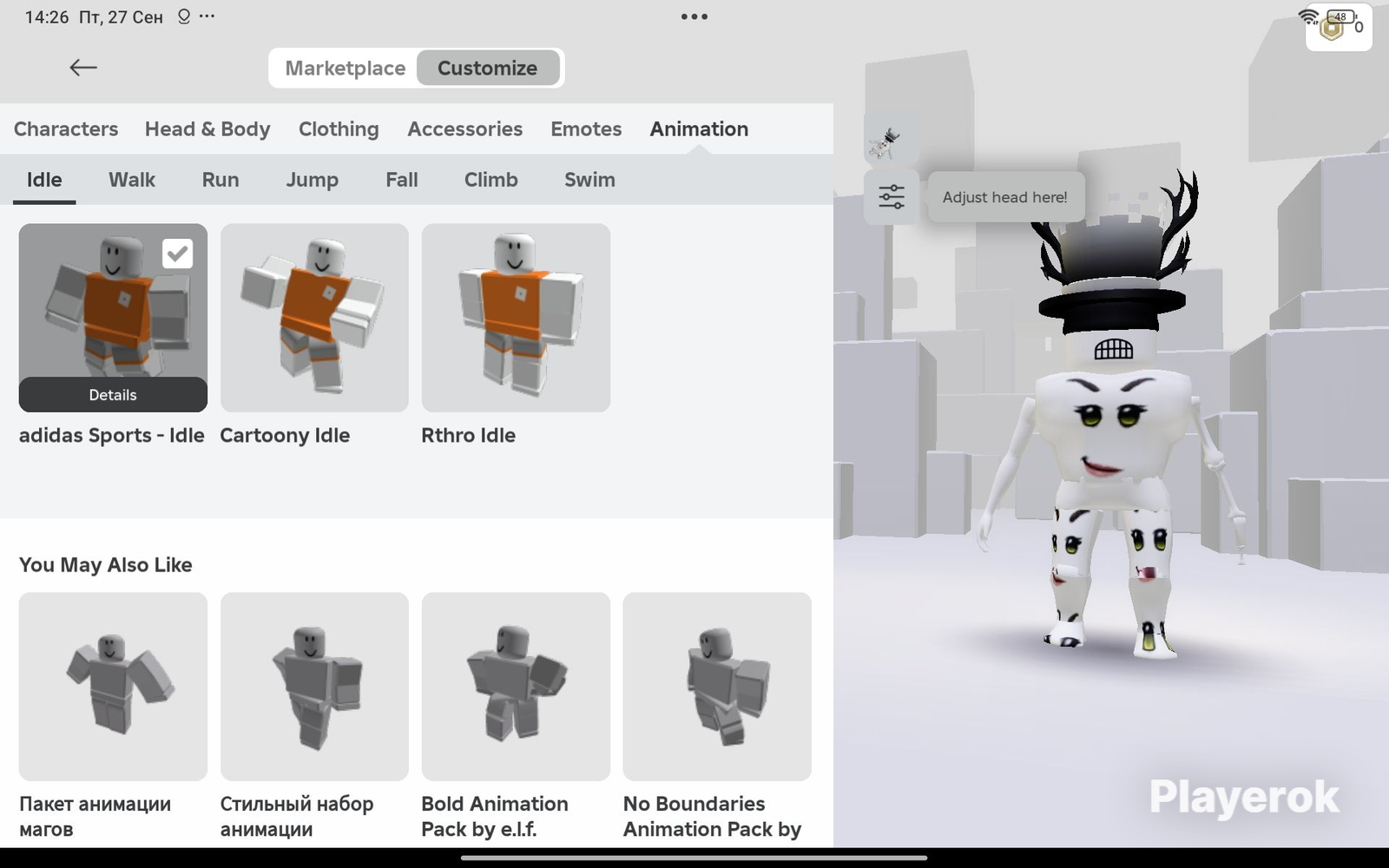The height and width of the screenshot is (868, 1389).
Task: Open the Head & Body tab
Action: point(207,129)
